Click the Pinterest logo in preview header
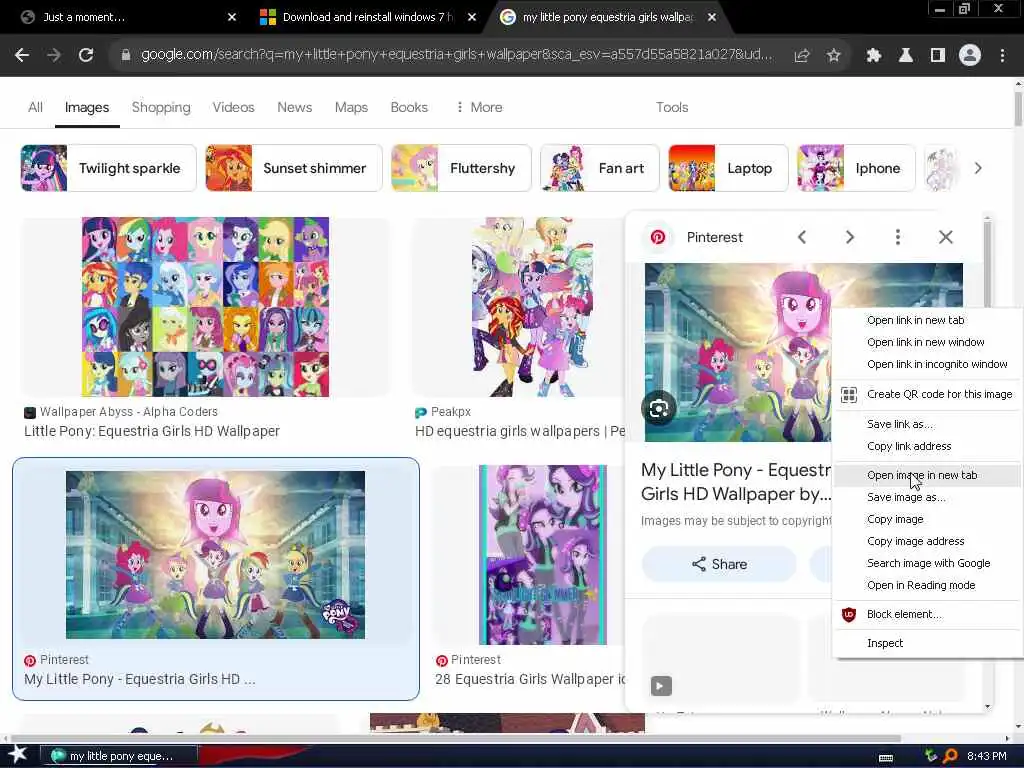 click(x=658, y=237)
